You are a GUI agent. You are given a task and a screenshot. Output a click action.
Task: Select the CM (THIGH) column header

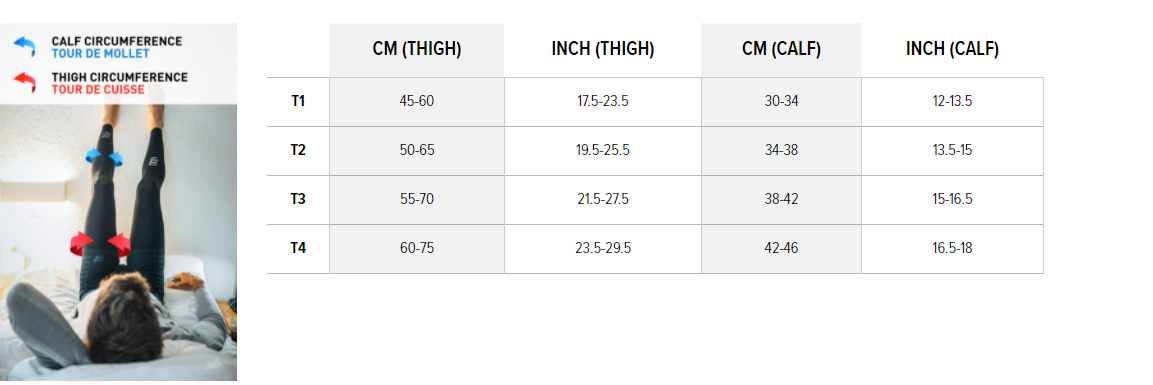[x=417, y=50]
